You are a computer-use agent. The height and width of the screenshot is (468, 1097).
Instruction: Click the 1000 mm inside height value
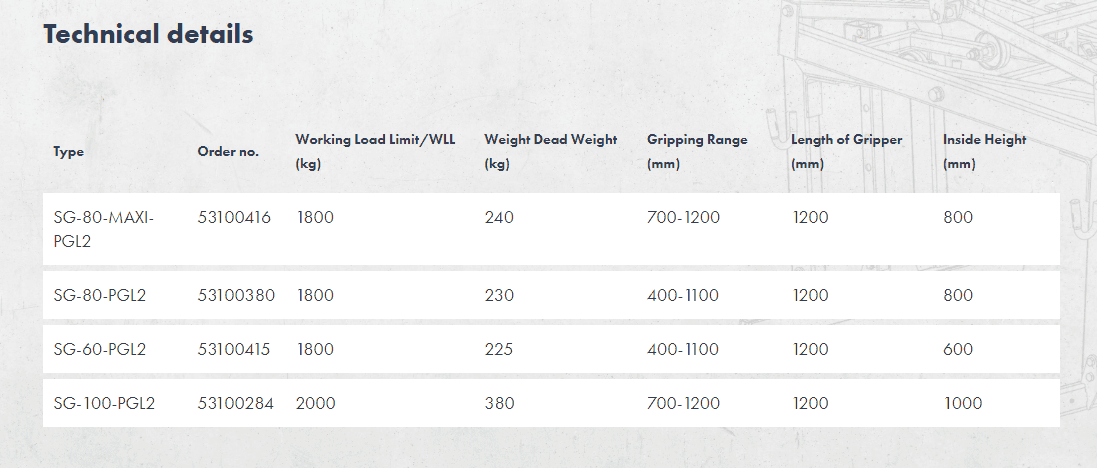click(962, 404)
